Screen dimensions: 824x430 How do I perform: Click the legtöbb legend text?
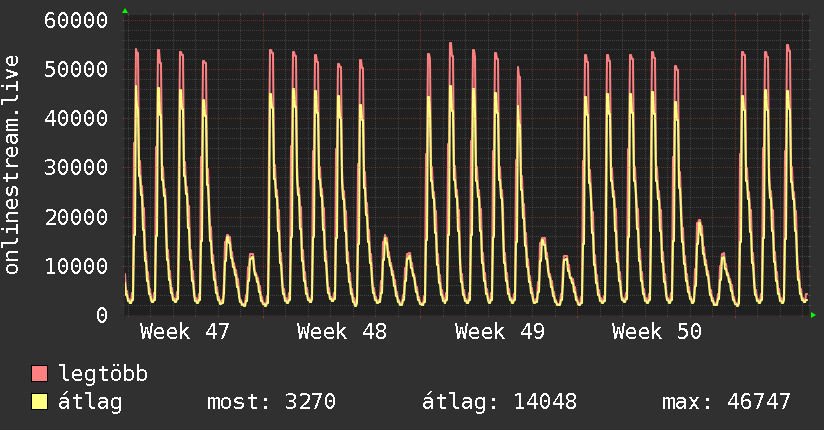(104, 374)
